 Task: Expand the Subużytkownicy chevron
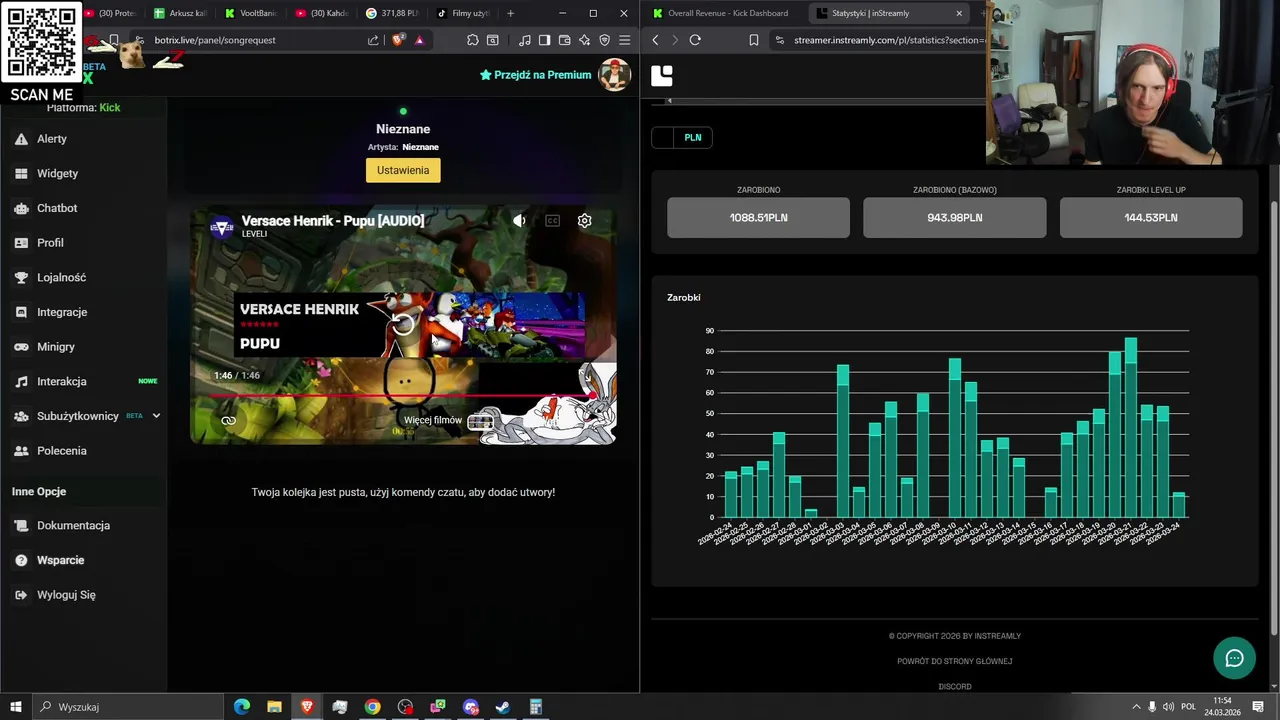pyautogui.click(x=156, y=416)
